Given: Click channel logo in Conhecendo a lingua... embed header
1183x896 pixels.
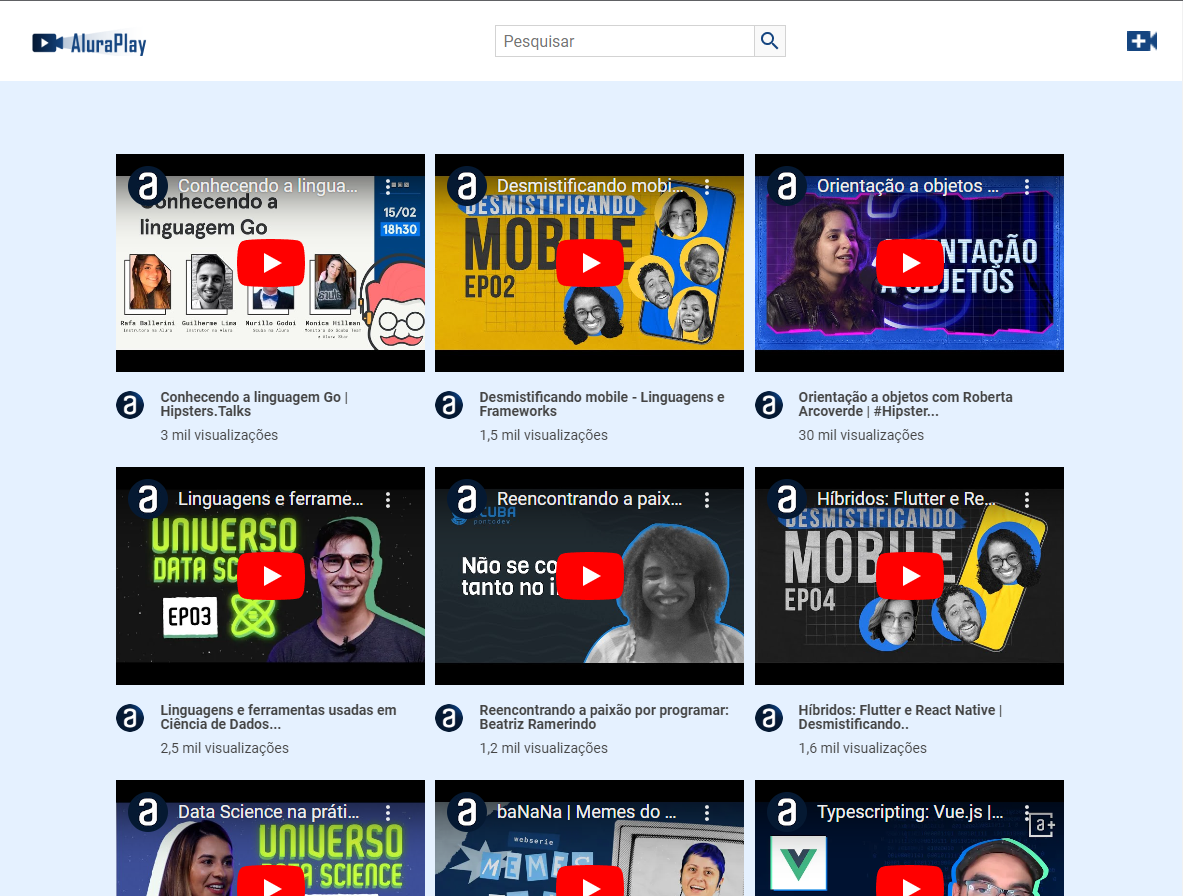Looking at the screenshot, I should pyautogui.click(x=148, y=186).
